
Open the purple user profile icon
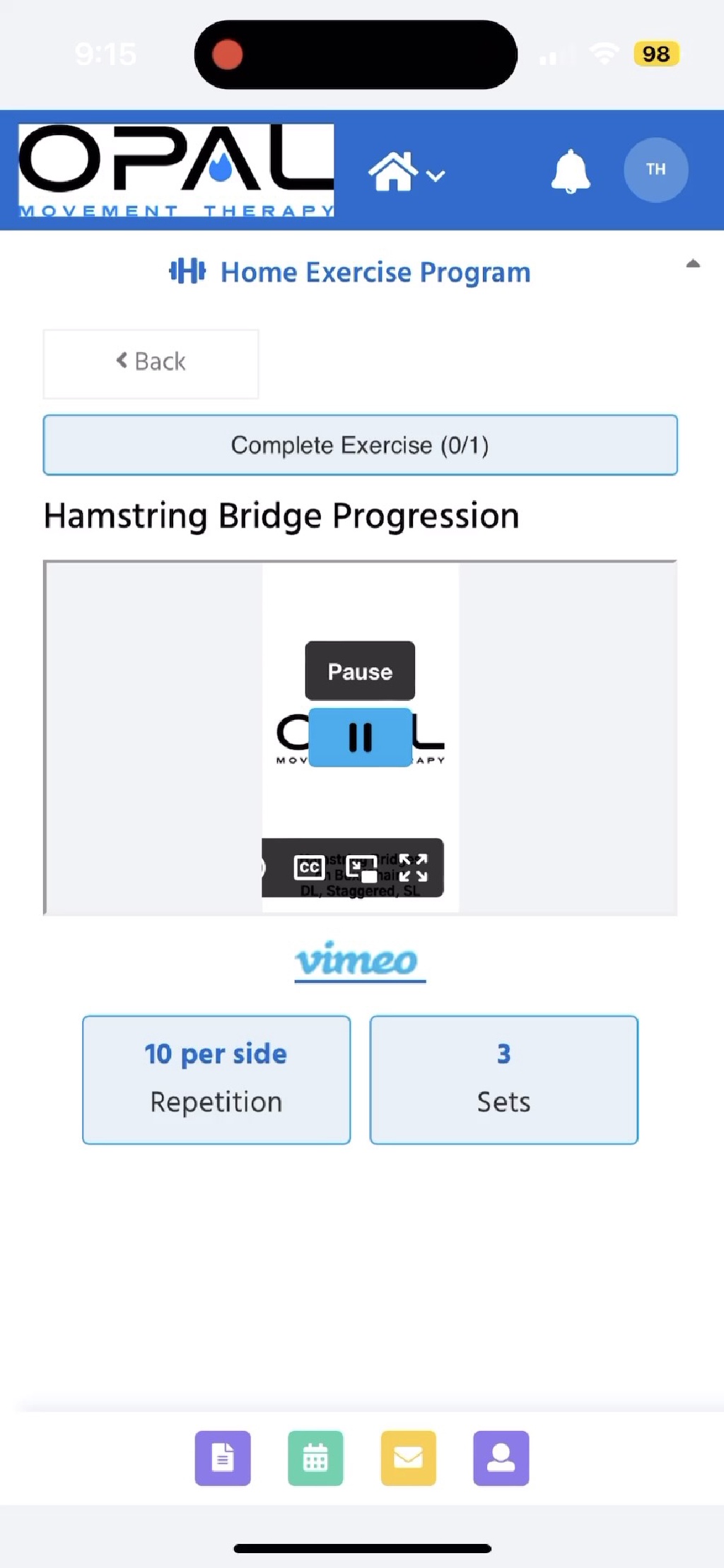(501, 1458)
